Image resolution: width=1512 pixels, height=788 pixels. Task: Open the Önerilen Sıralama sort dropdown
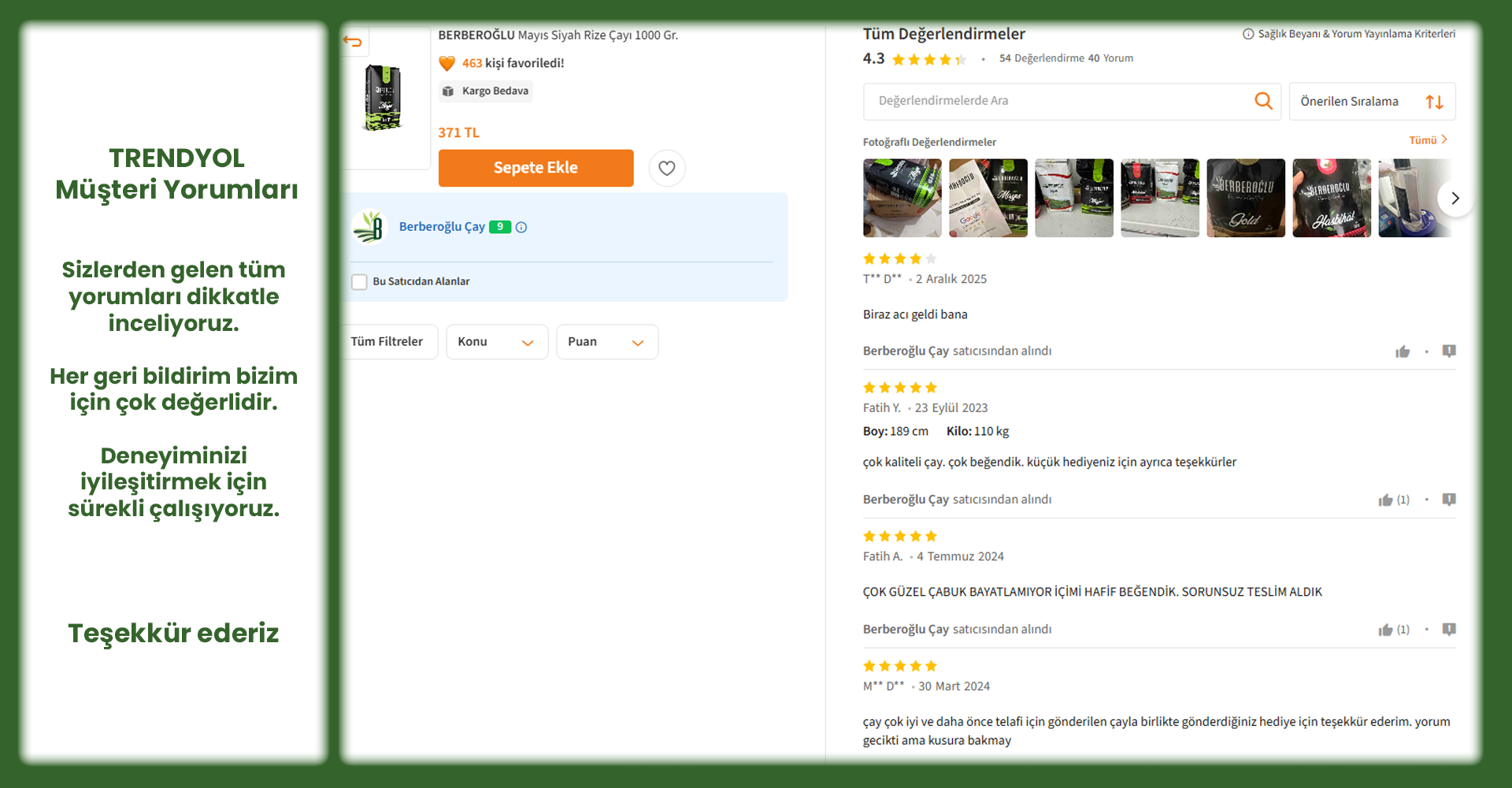coord(1372,102)
